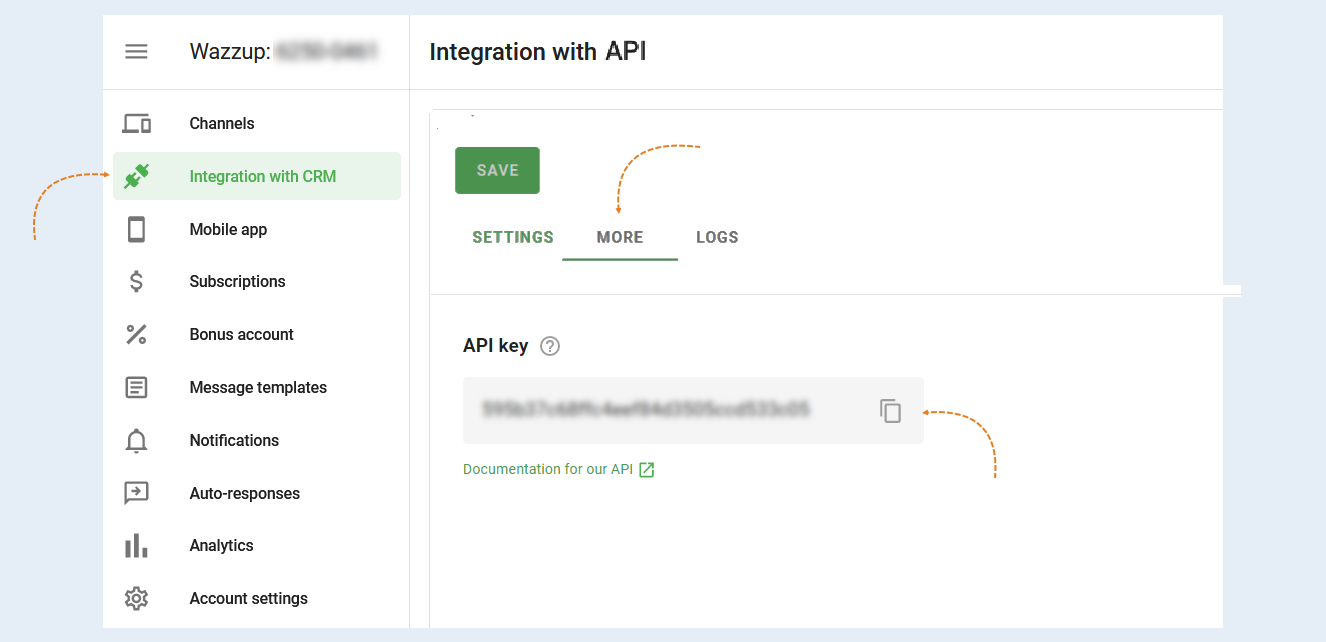Open Auto-responses section

coord(257,493)
